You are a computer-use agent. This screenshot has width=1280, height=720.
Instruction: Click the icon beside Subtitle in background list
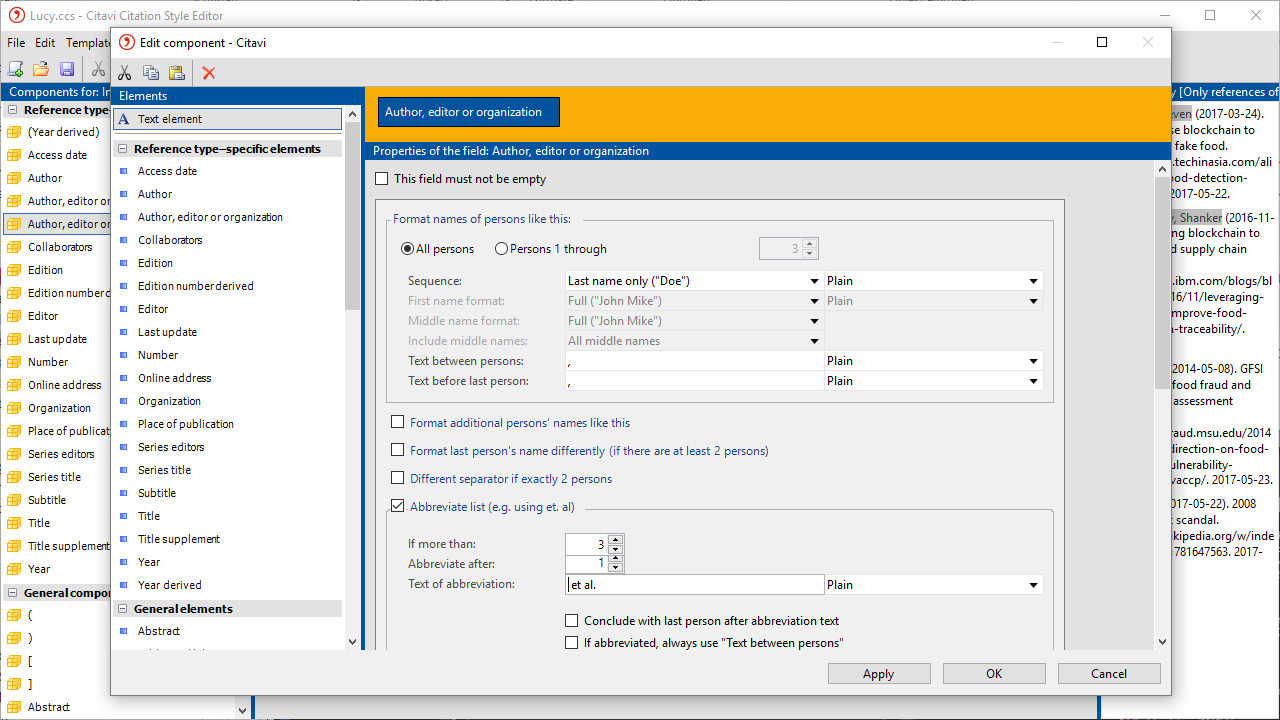pos(14,500)
